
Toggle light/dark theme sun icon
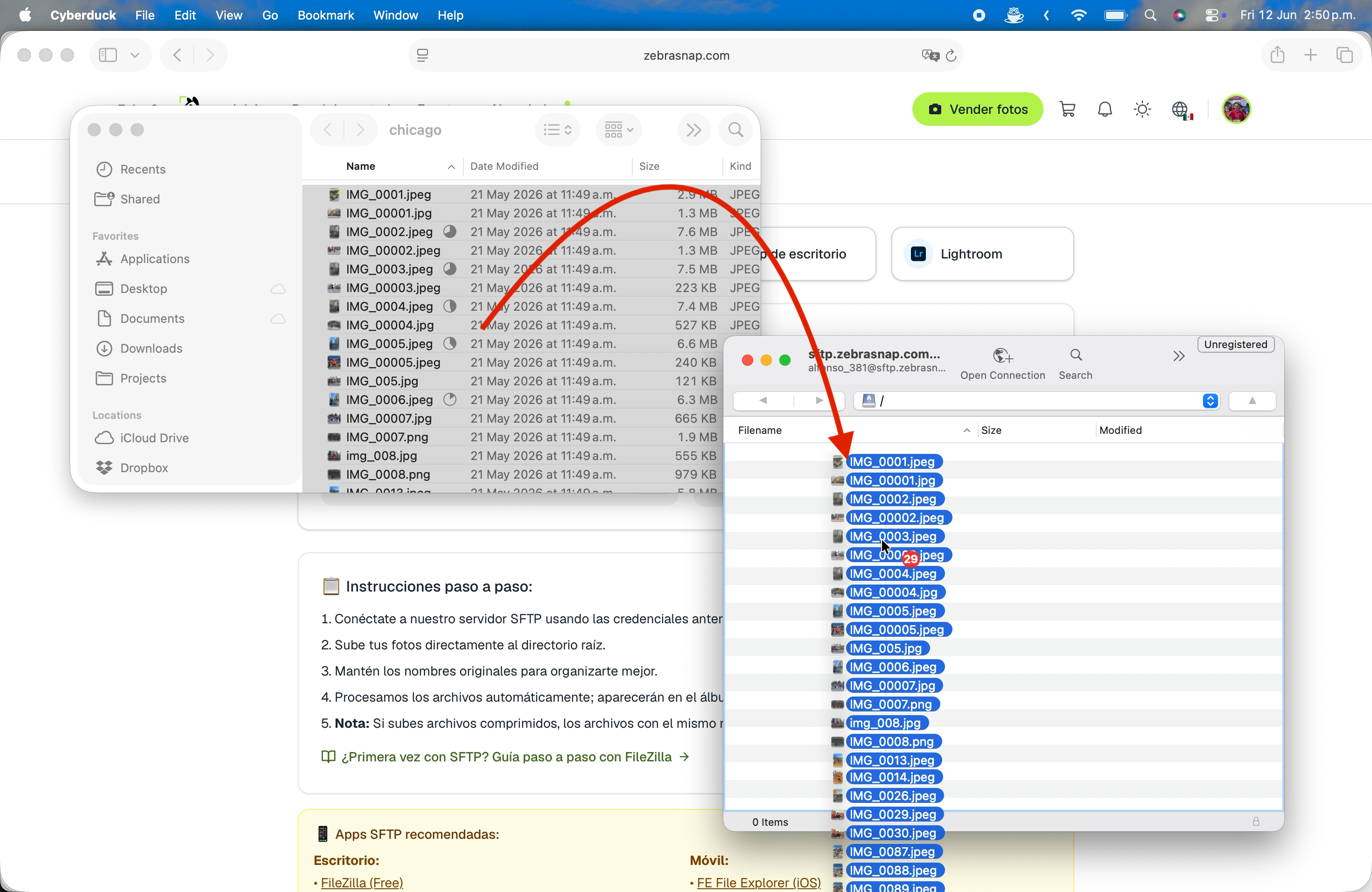1142,109
